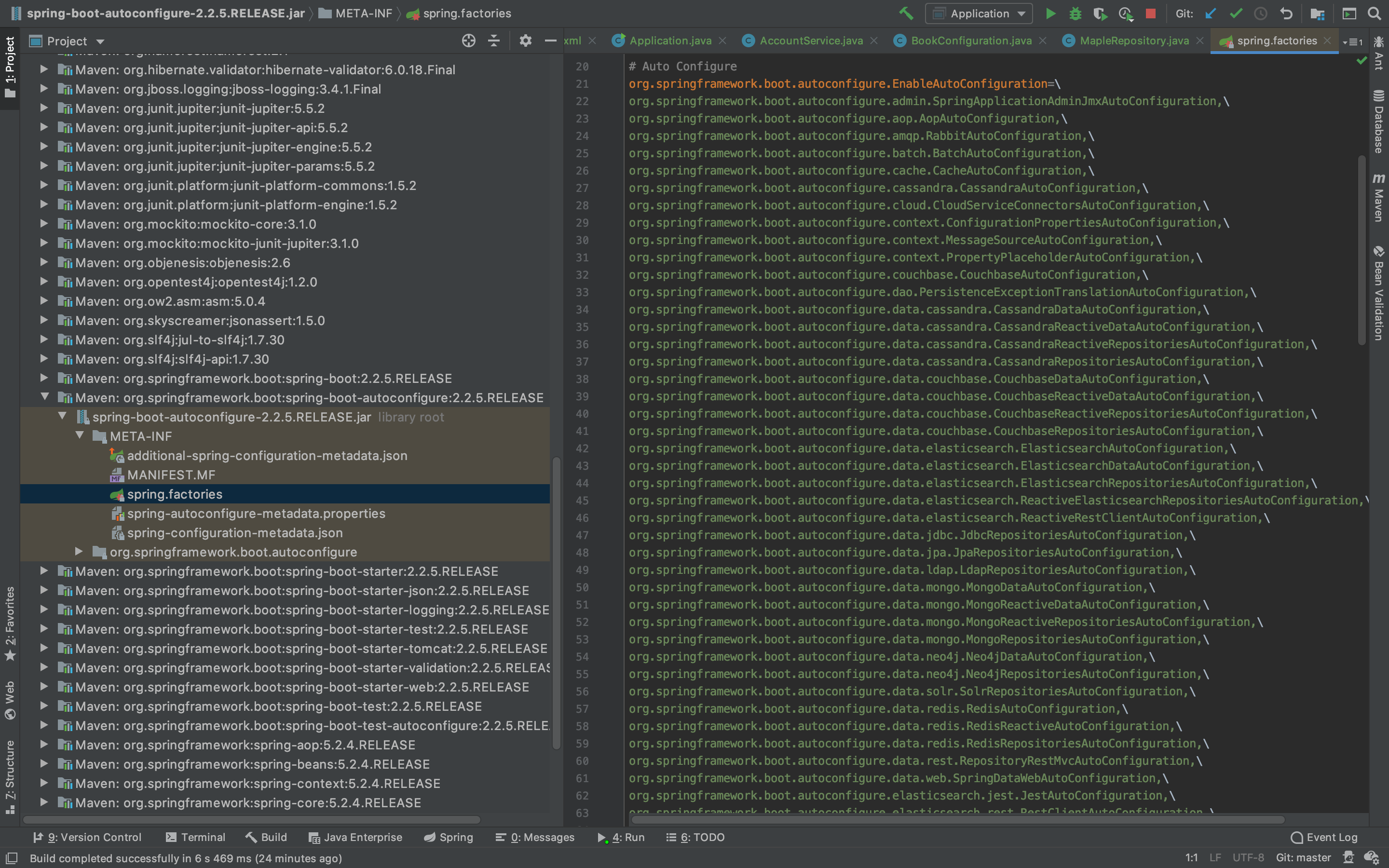Image resolution: width=1389 pixels, height=868 pixels.
Task: Click the Build project hammer icon
Action: pyautogui.click(x=906, y=13)
